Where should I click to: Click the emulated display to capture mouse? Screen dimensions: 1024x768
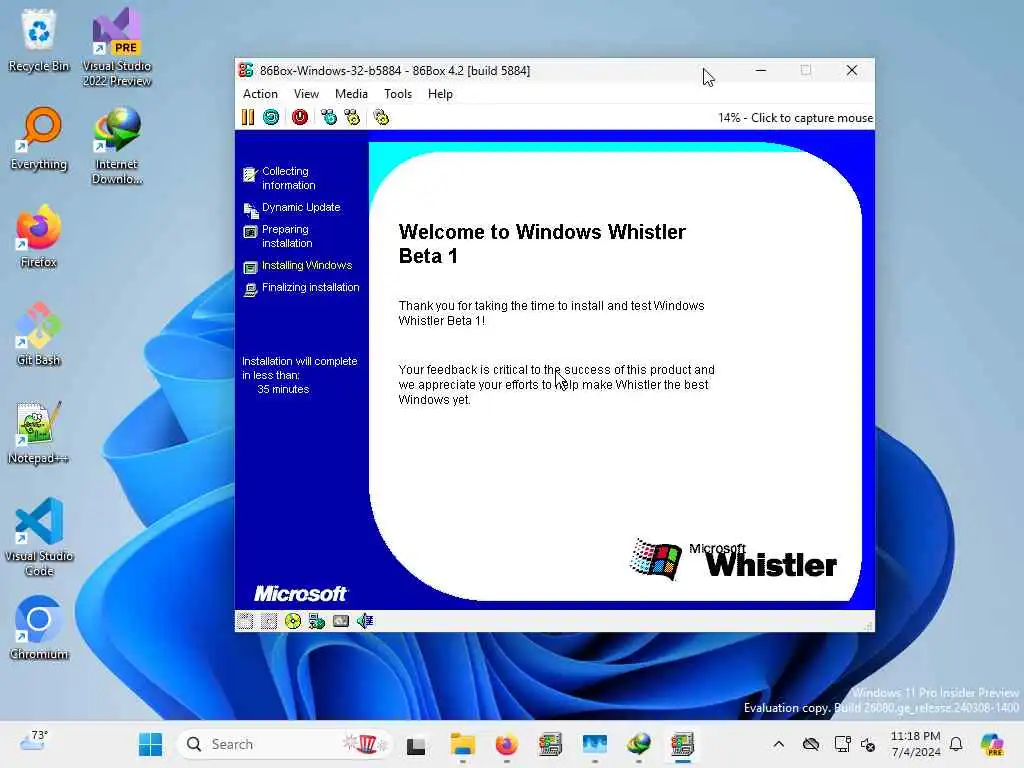click(x=554, y=370)
